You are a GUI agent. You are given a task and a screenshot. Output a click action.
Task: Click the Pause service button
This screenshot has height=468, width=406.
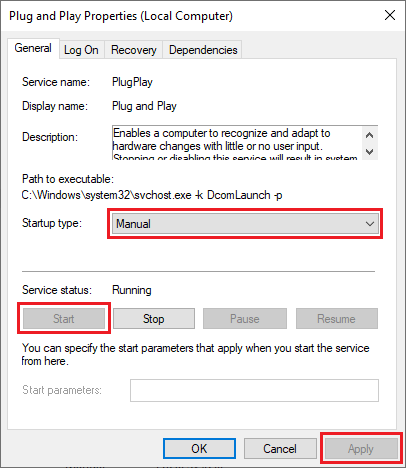coord(245,319)
